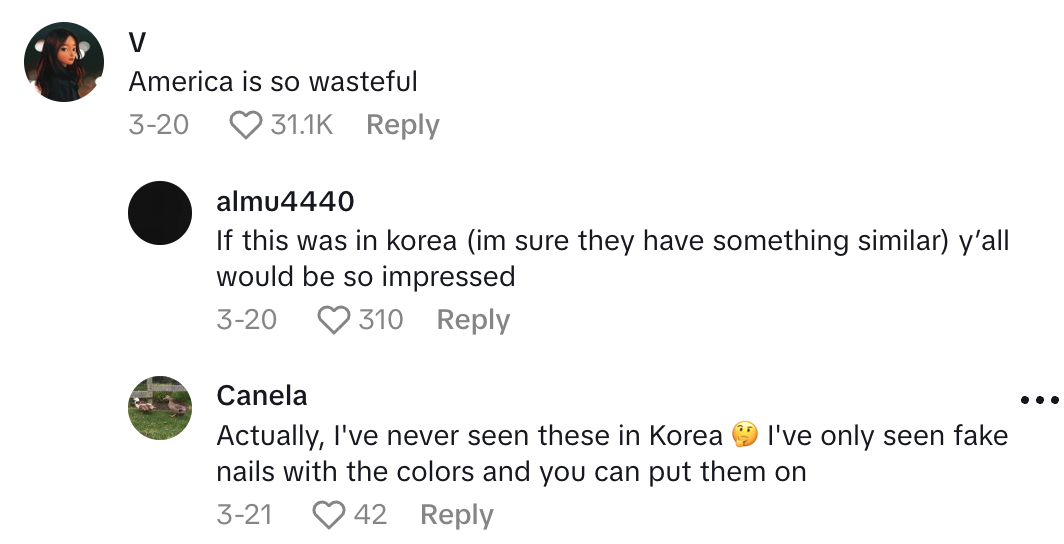The width and height of the screenshot is (1064, 544).
Task: Visit almu4440's profile via username
Action: pos(285,201)
